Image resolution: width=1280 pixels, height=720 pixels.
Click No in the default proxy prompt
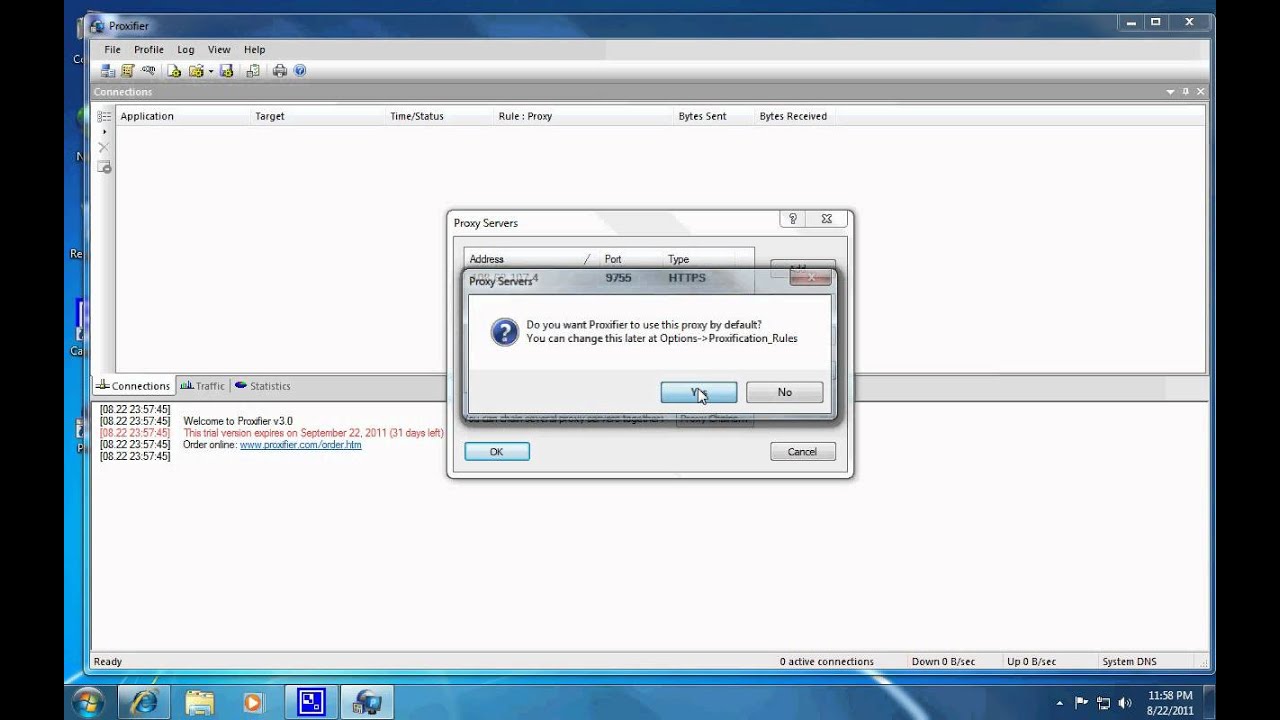point(784,392)
